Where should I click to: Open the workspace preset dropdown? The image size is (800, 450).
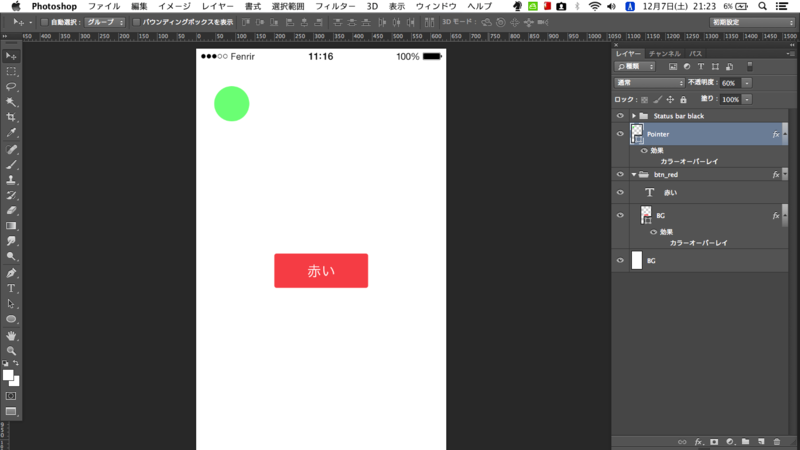pos(752,22)
